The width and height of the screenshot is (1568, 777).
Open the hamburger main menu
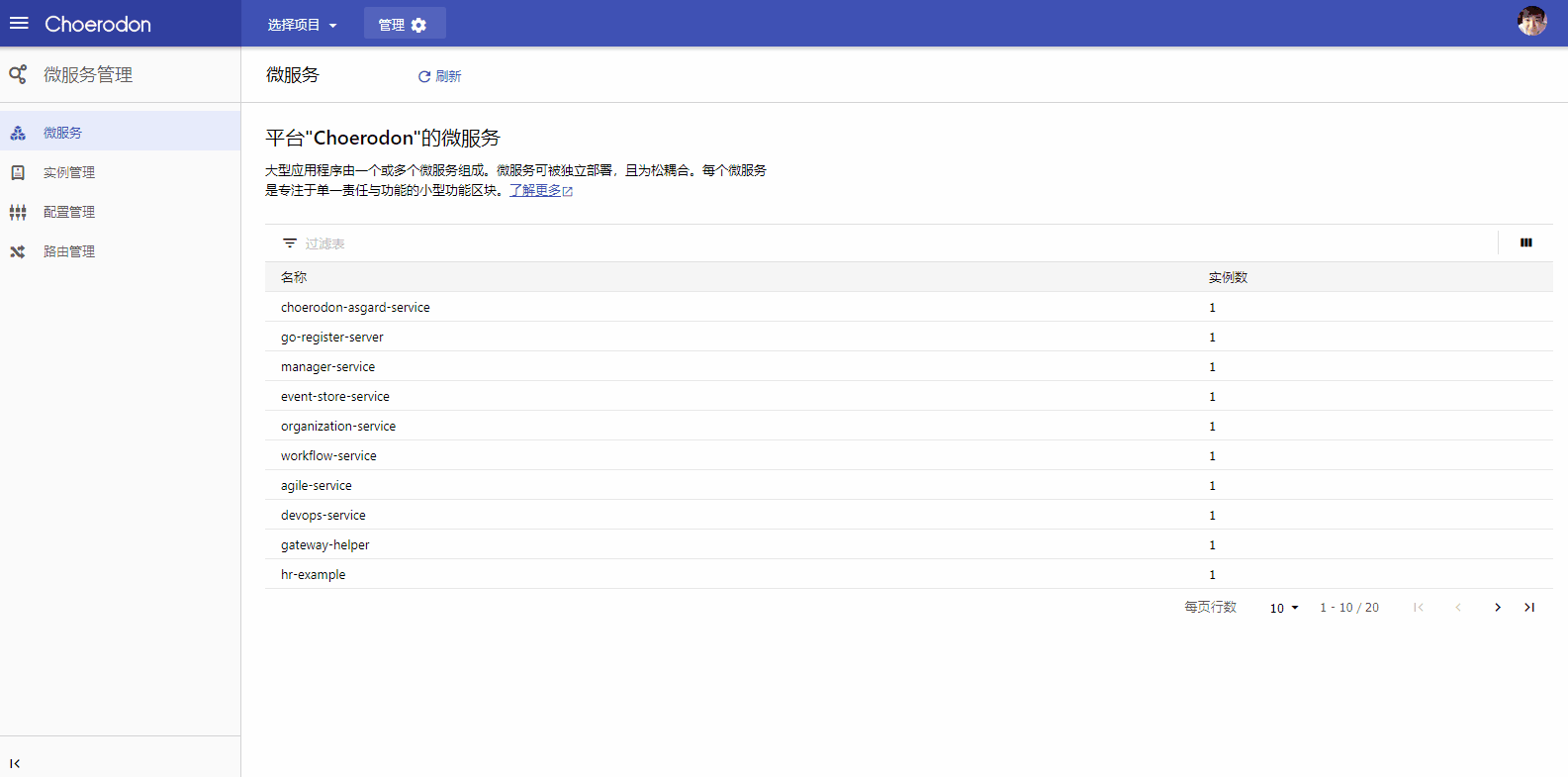(x=19, y=24)
